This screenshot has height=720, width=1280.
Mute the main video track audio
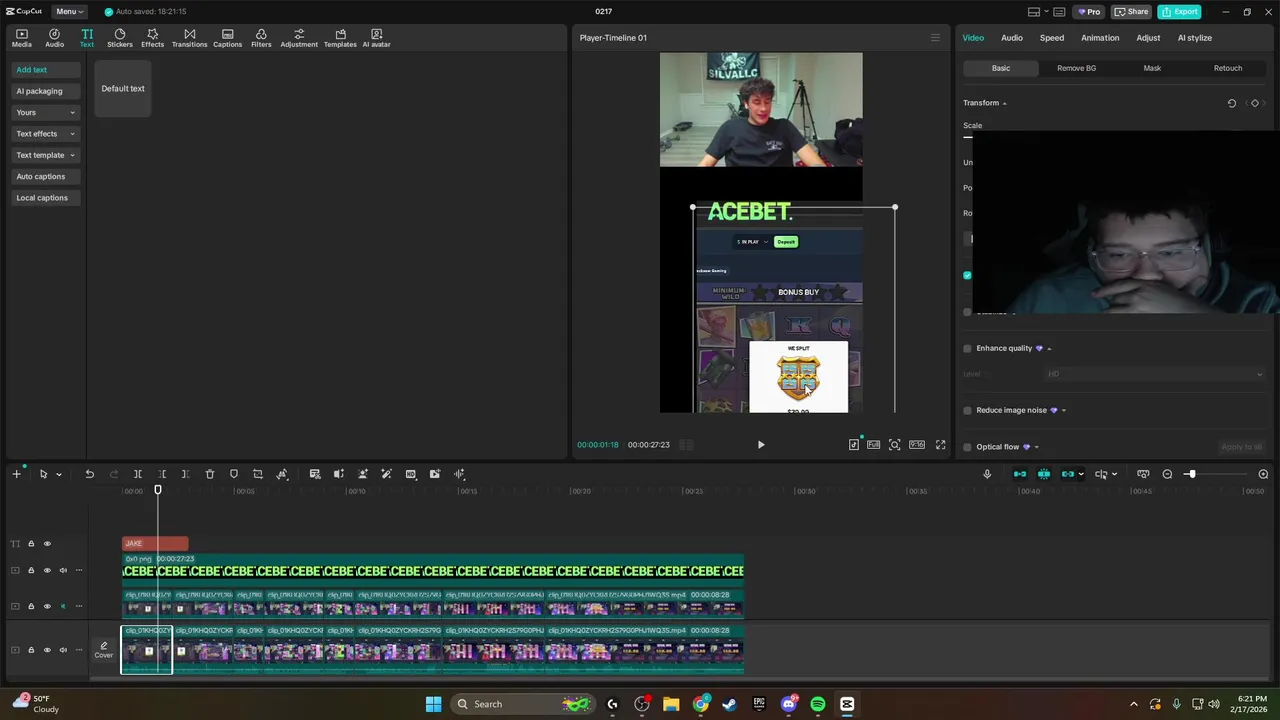[x=63, y=650]
